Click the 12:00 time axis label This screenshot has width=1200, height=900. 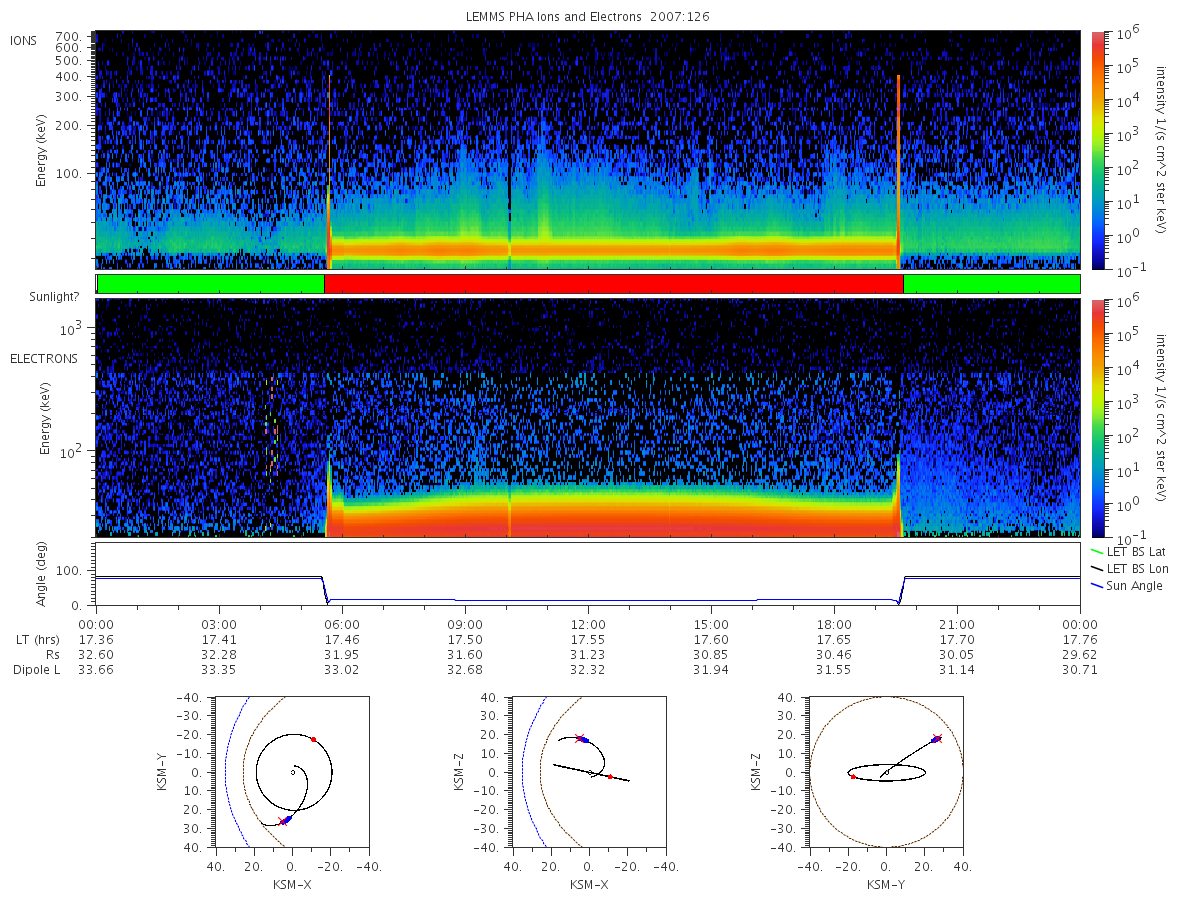pos(588,621)
